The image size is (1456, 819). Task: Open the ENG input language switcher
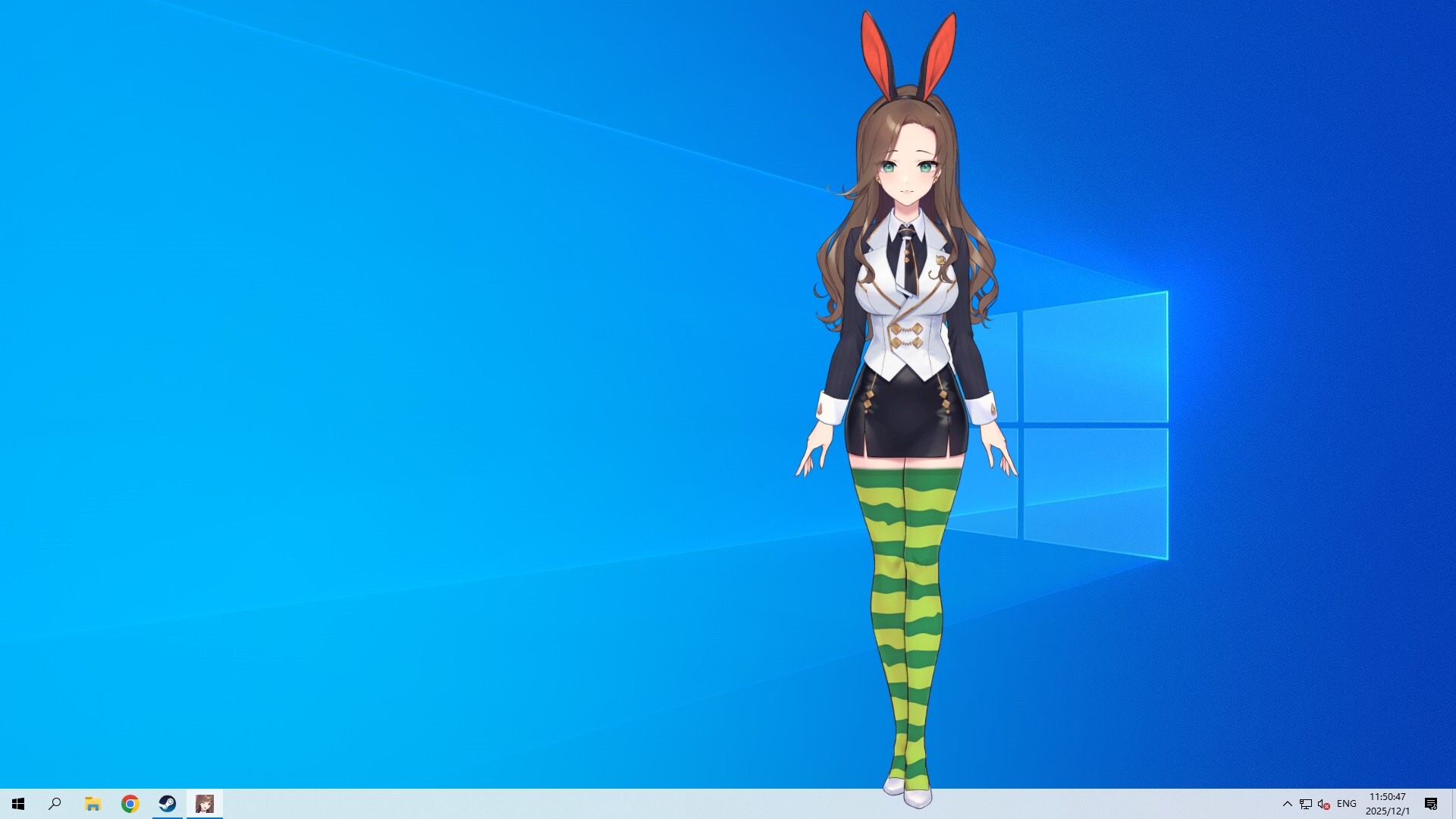[1347, 803]
